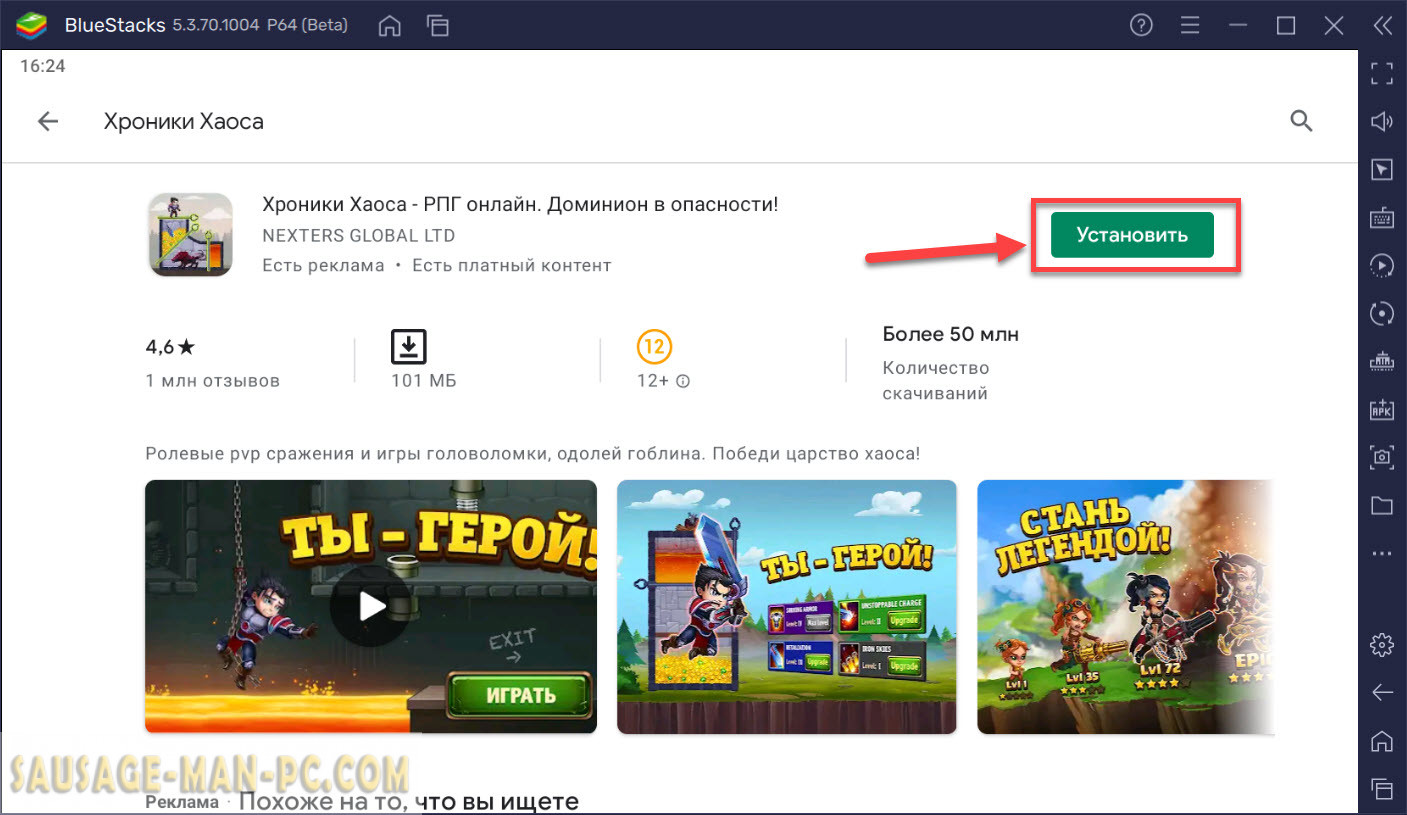Take a screenshot with the camera icon

[1382, 458]
